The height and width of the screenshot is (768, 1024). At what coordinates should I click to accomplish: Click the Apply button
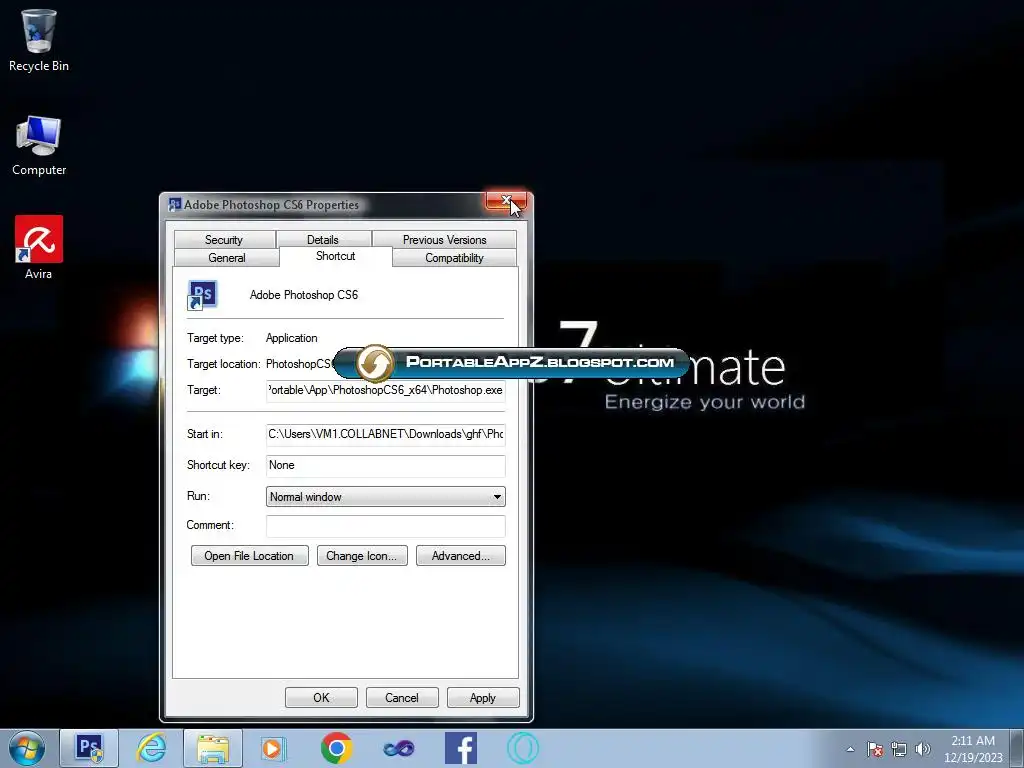coord(483,697)
